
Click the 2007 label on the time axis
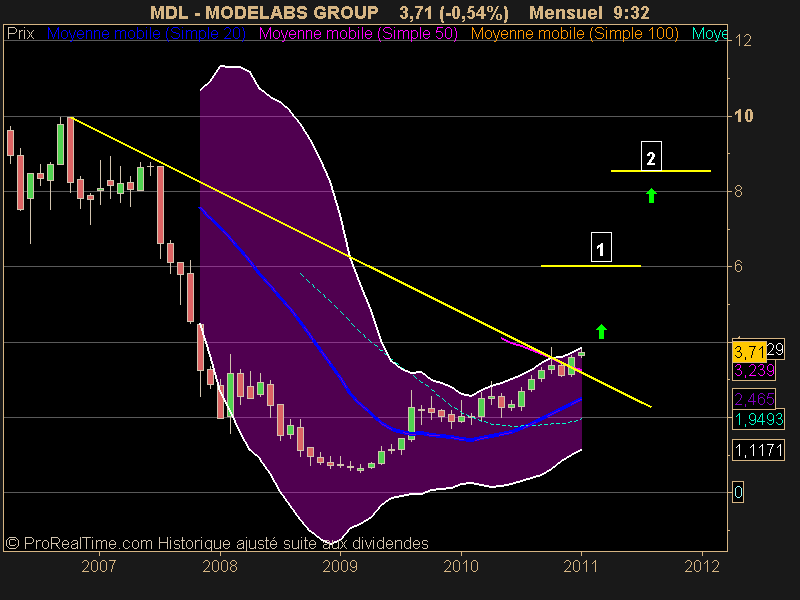99,566
